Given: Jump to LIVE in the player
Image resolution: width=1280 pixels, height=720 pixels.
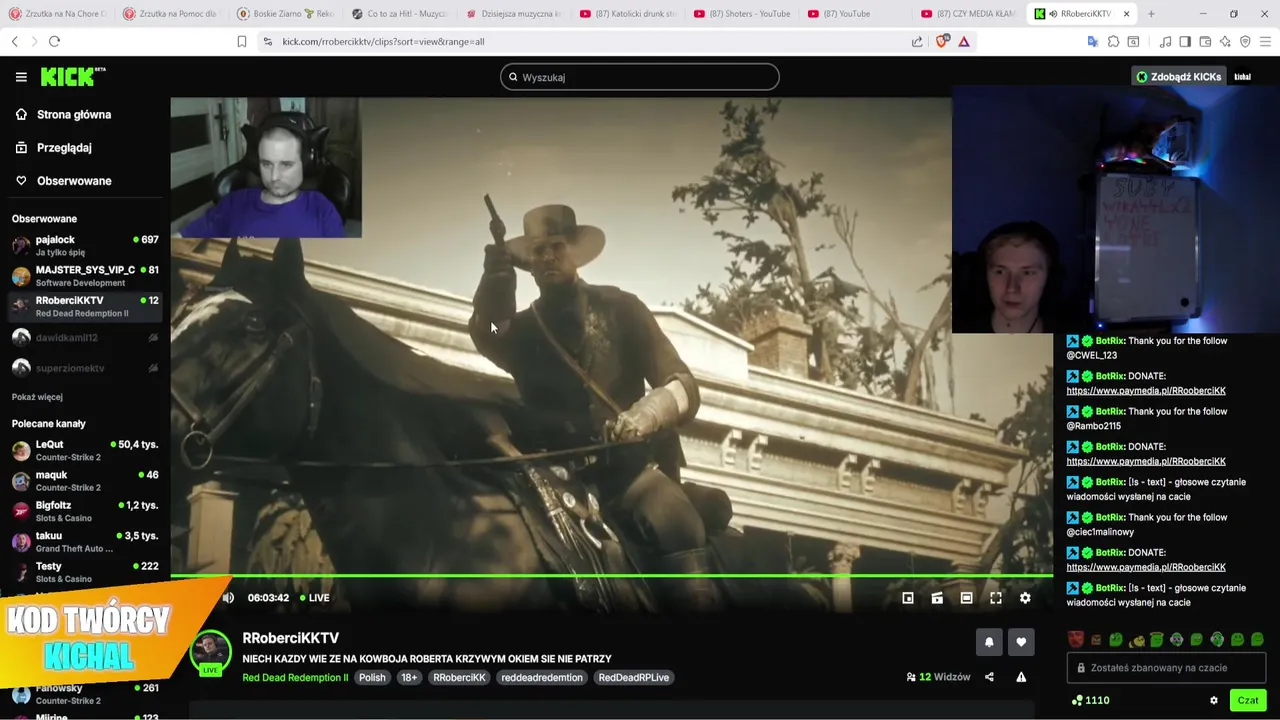Looking at the screenshot, I should pyautogui.click(x=315, y=598).
